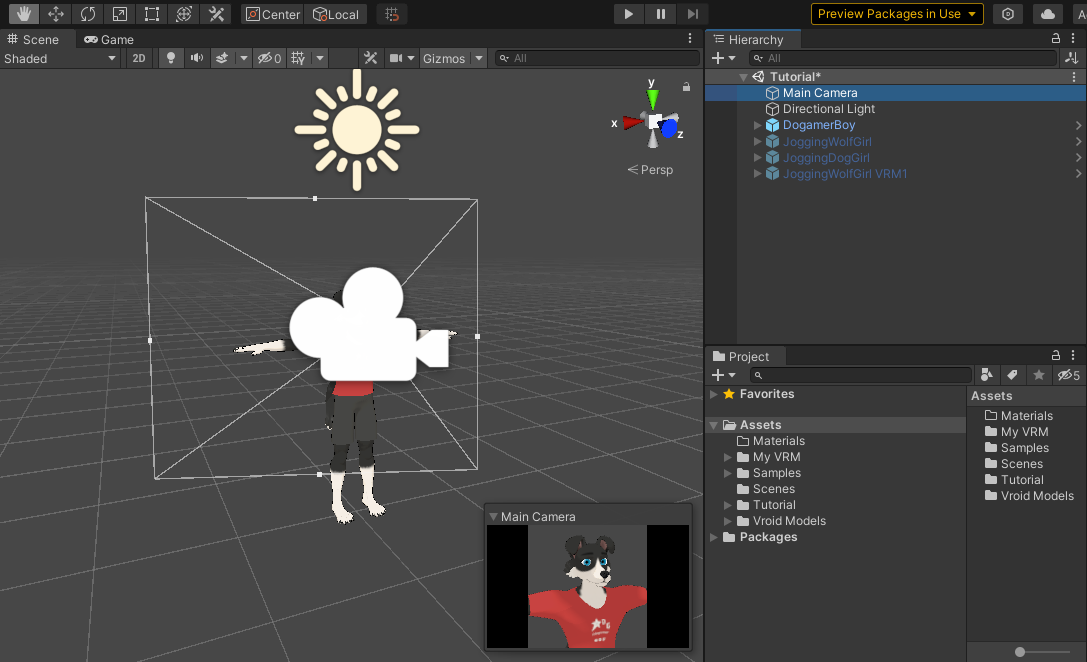Image resolution: width=1087 pixels, height=662 pixels.
Task: Open the Shaded draw mode dropdown
Action: click(x=60, y=58)
